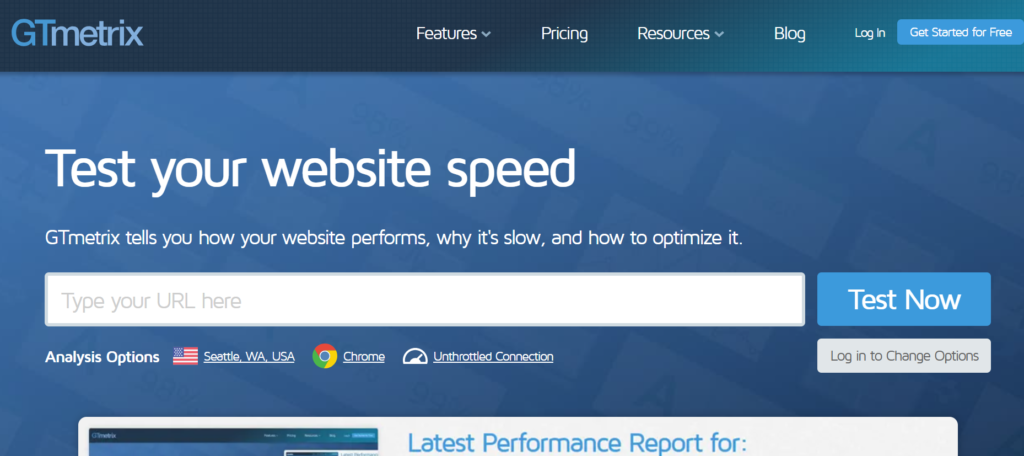Image resolution: width=1024 pixels, height=456 pixels.
Task: Click the chevron arrow beside Resources
Action: tap(719, 34)
